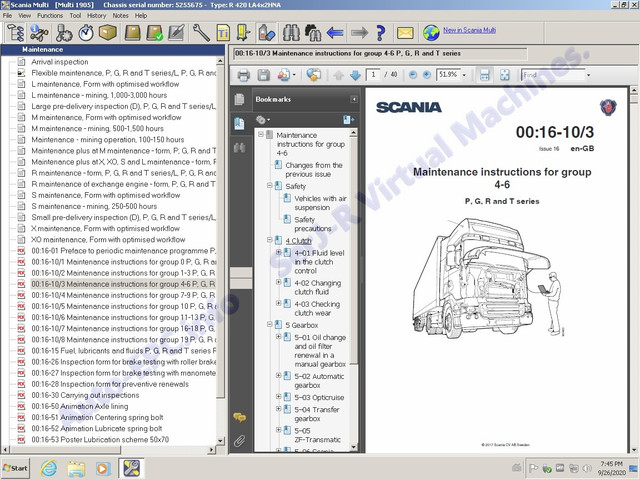Click new bookmark icon in Bookmarks panel

point(349,120)
